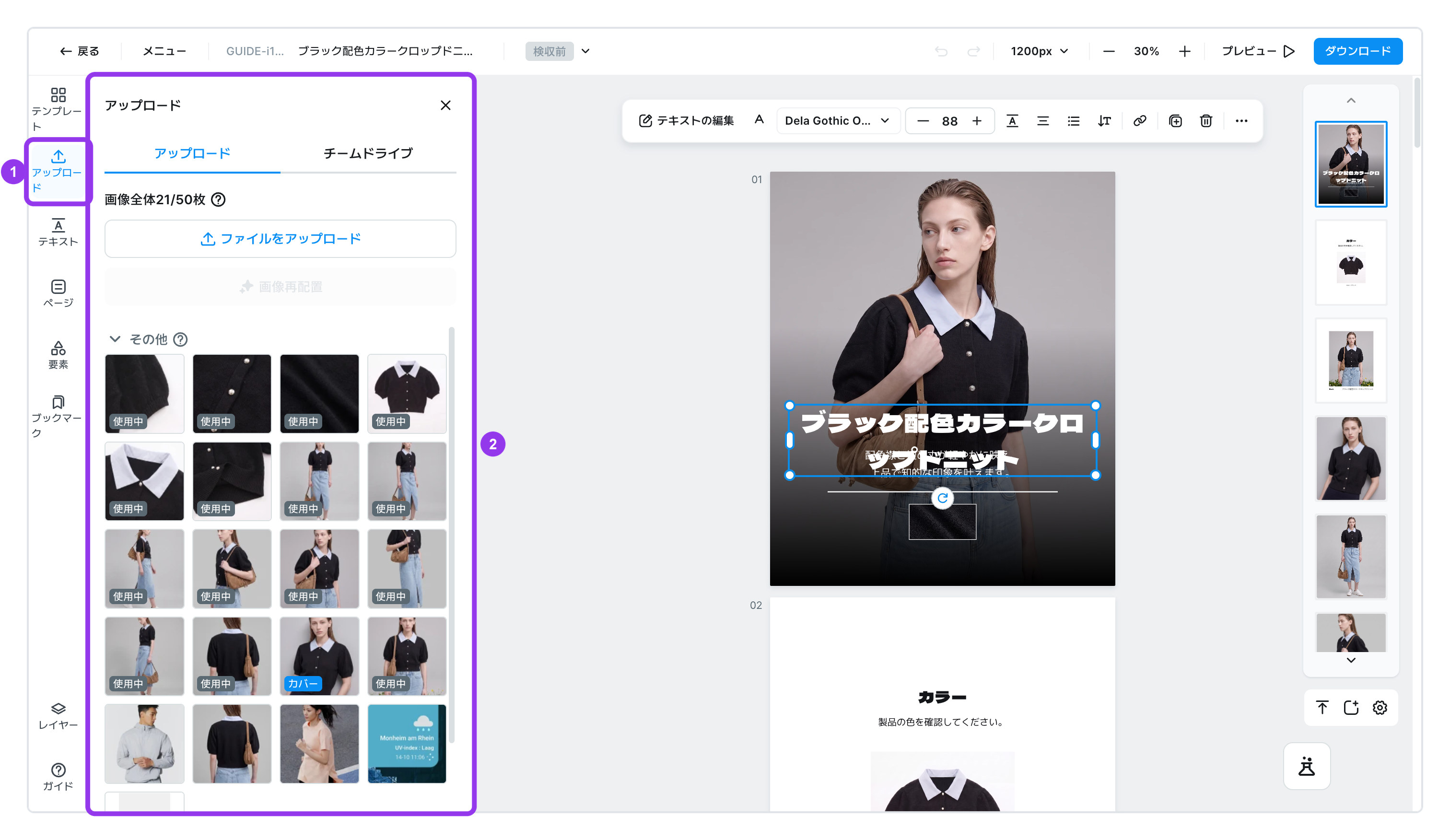The height and width of the screenshot is (840, 1450).
Task: Open the メニュー menu
Action: click(x=164, y=51)
